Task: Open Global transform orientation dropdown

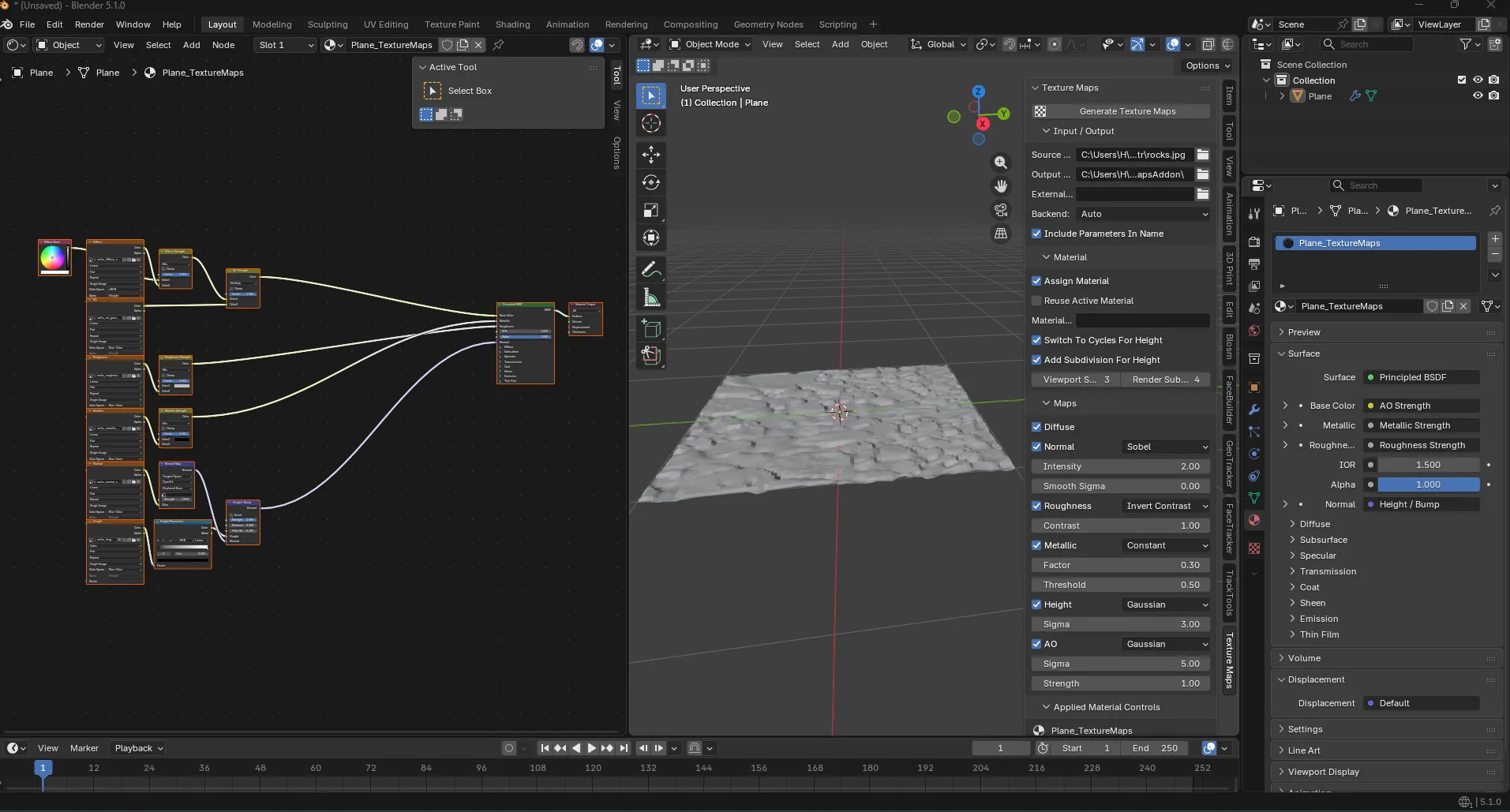Action: [x=939, y=44]
